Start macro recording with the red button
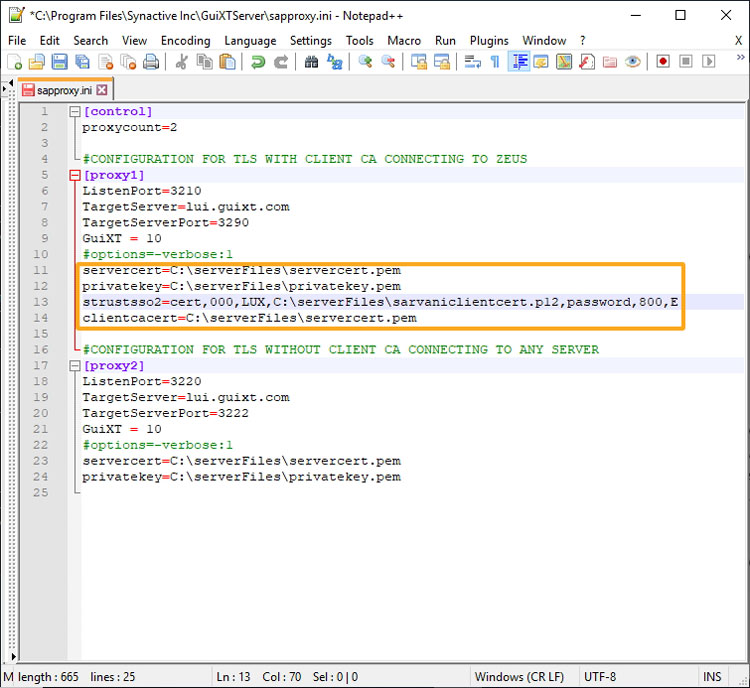The image size is (750, 688). coord(663,62)
